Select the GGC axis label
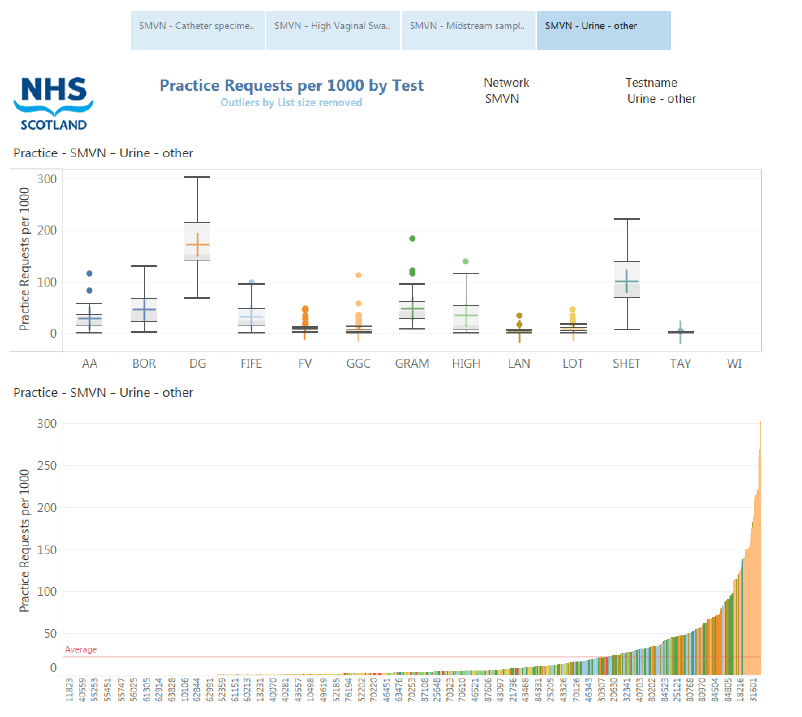 coord(358,364)
